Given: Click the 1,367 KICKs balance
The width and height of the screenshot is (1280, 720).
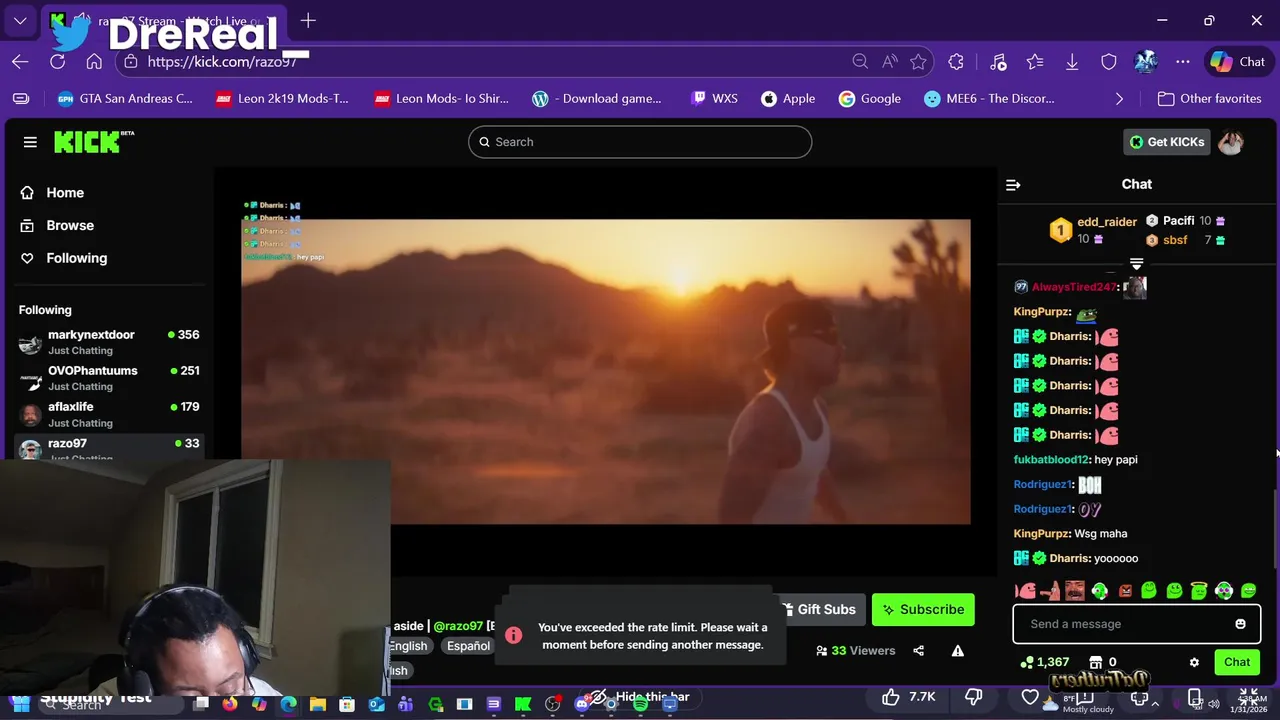Looking at the screenshot, I should click(x=1044, y=662).
